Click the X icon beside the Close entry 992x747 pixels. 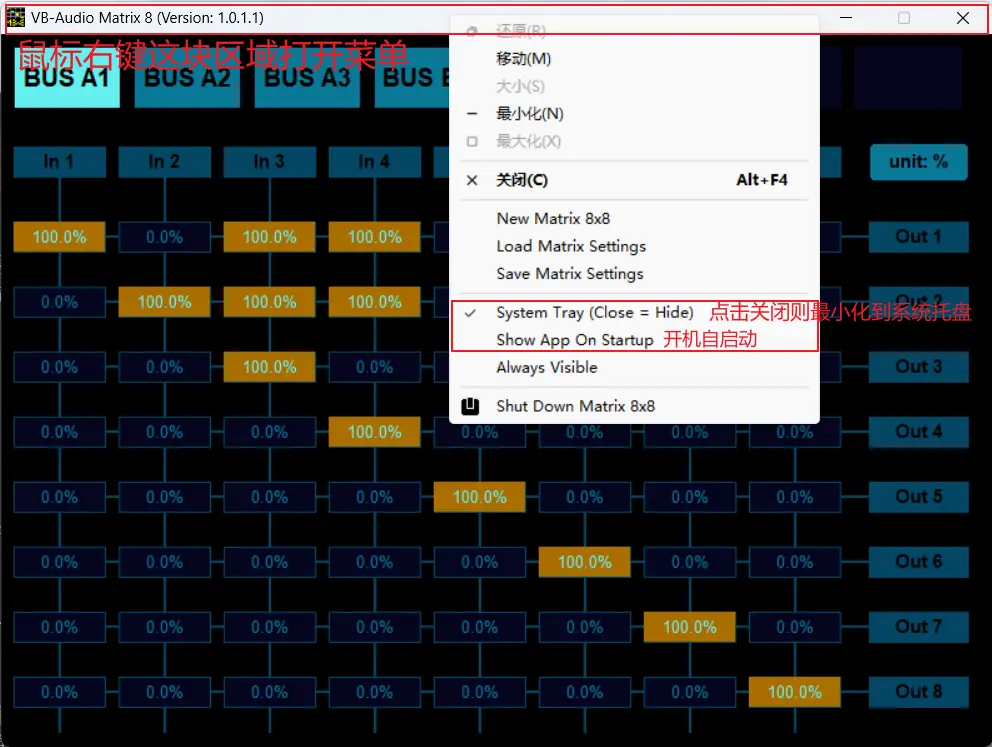(x=472, y=181)
